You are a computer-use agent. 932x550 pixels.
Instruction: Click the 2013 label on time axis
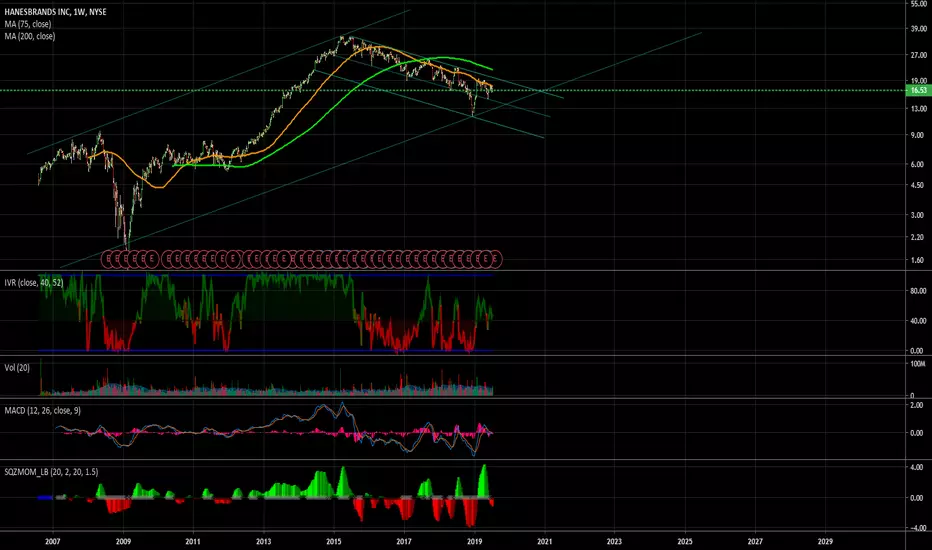tap(263, 542)
